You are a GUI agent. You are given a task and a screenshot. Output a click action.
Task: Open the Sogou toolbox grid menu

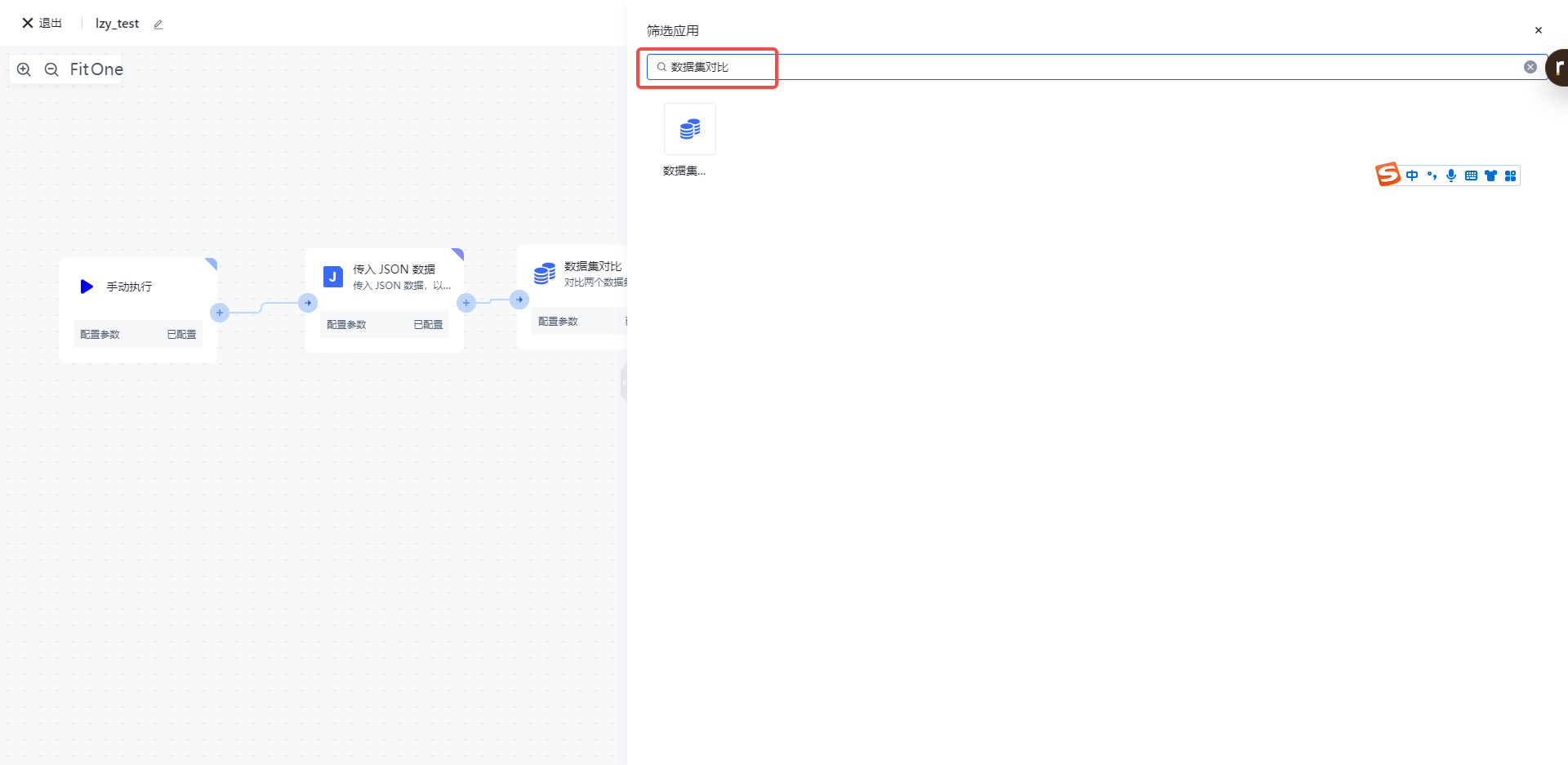1510,176
